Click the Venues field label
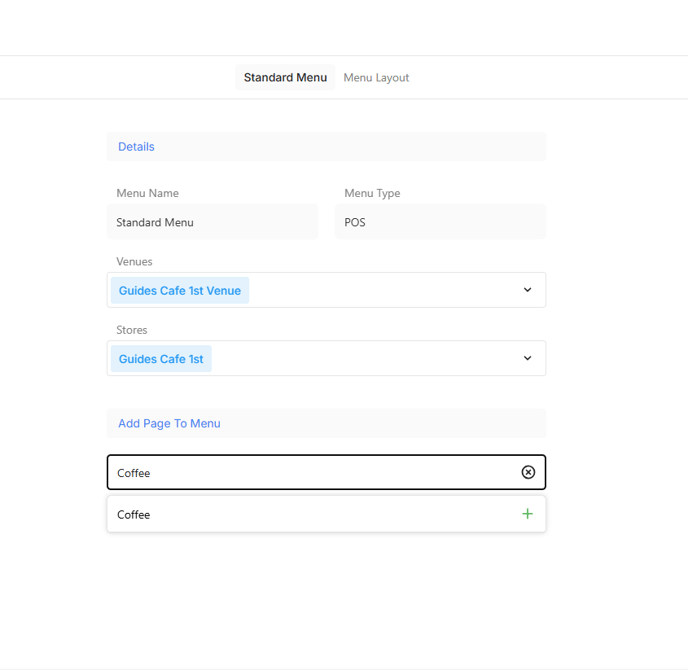The image size is (688, 670). [x=134, y=262]
